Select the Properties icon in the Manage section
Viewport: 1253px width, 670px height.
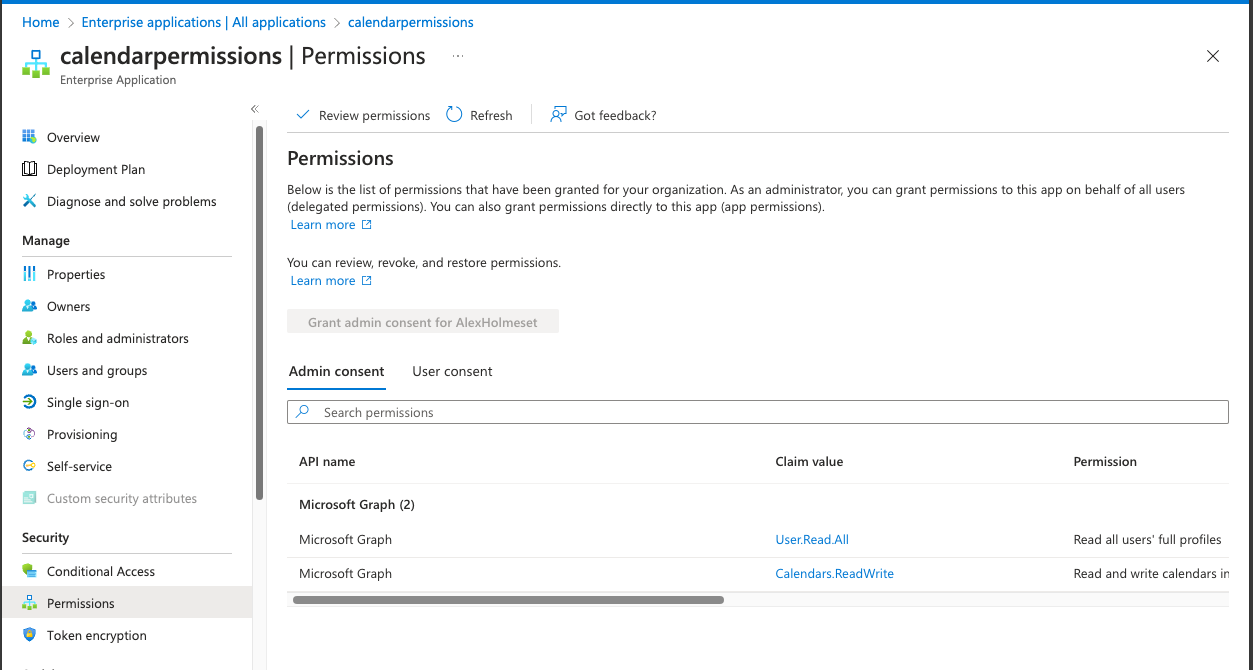click(x=29, y=274)
